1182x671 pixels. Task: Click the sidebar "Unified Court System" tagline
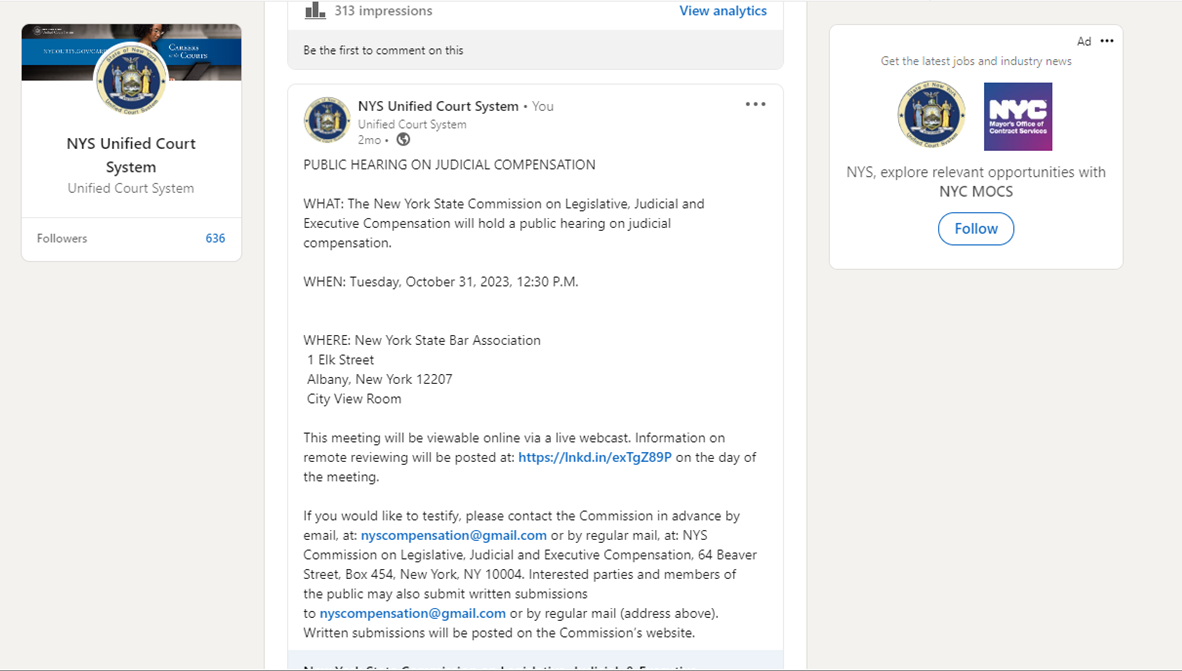click(x=131, y=188)
